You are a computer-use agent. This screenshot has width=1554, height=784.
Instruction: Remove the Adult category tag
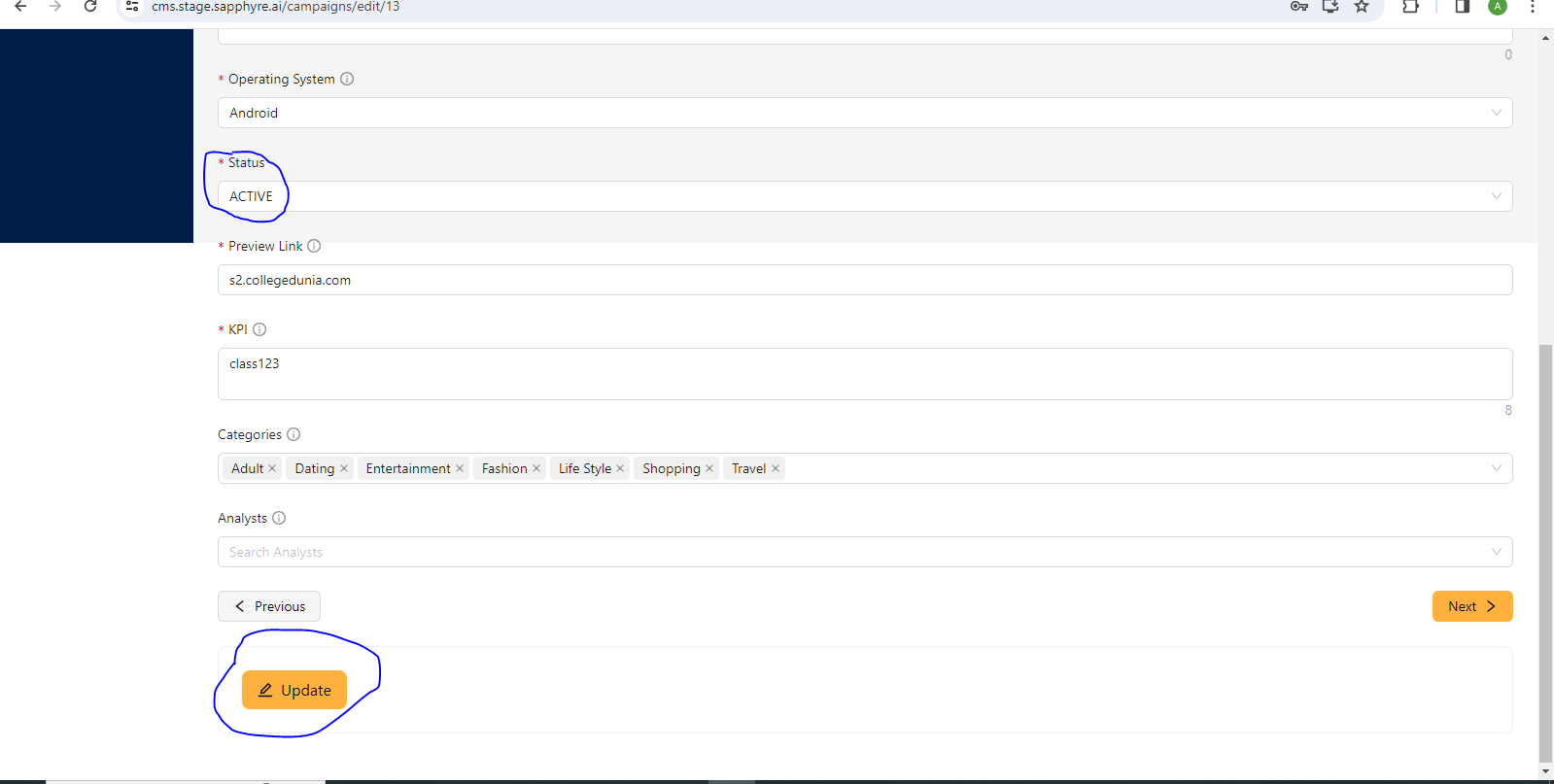pyautogui.click(x=272, y=468)
